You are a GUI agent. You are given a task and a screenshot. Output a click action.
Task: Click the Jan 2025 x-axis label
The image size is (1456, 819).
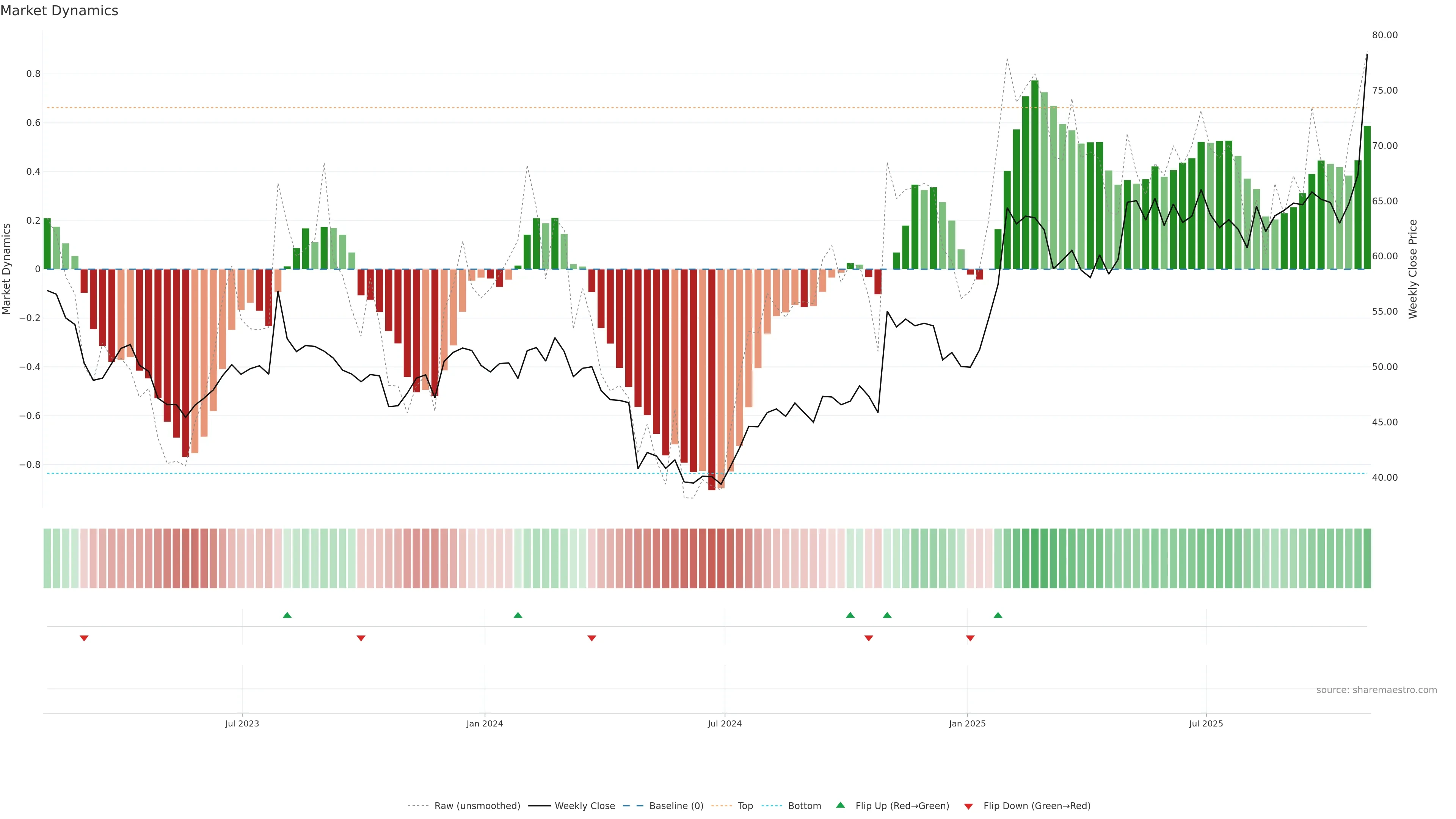(967, 723)
